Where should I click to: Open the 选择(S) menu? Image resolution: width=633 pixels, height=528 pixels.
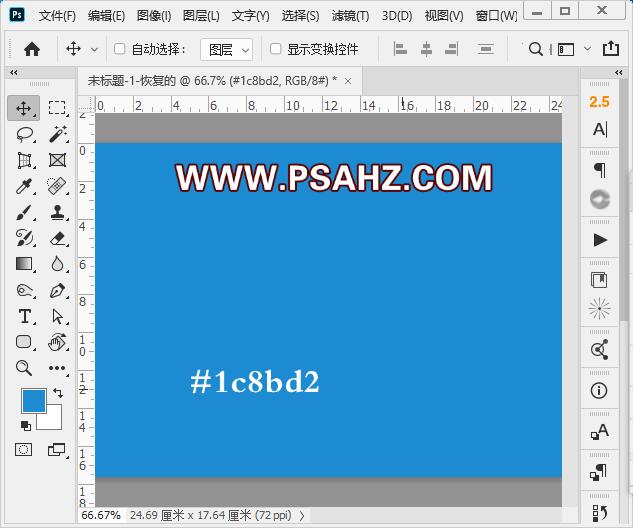[x=300, y=16]
